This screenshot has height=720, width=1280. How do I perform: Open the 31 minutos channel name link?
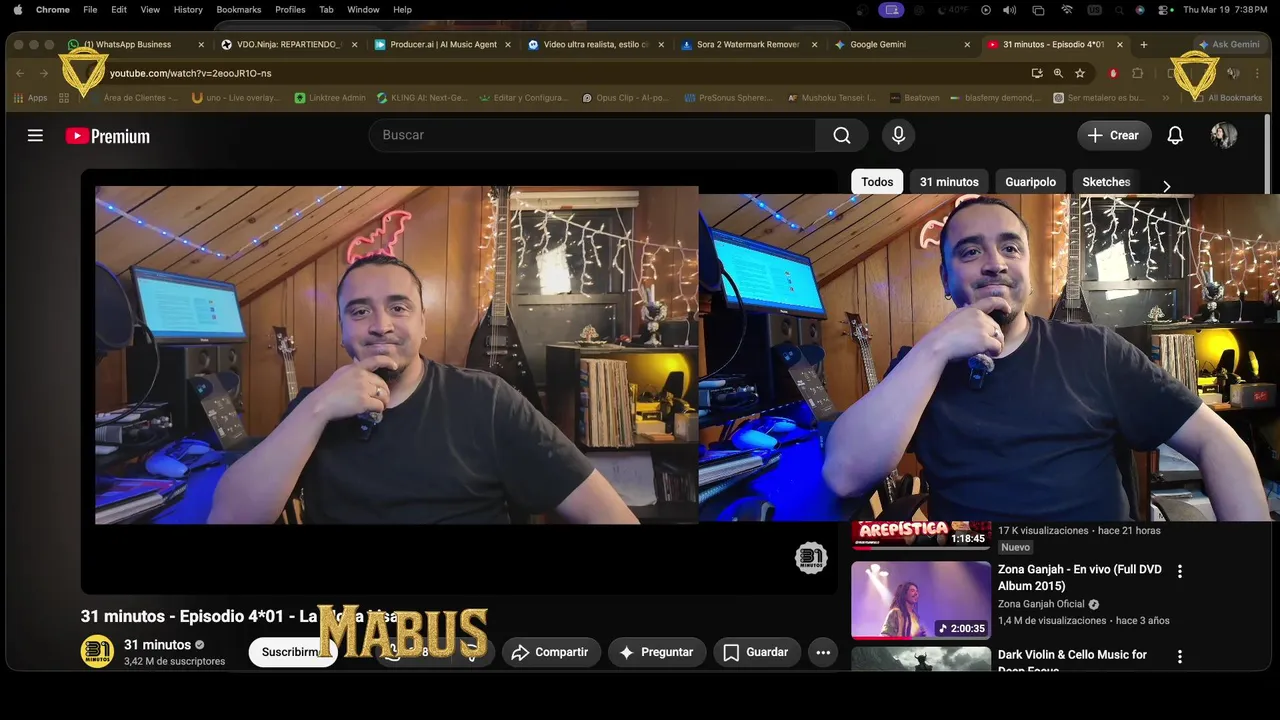click(x=157, y=645)
